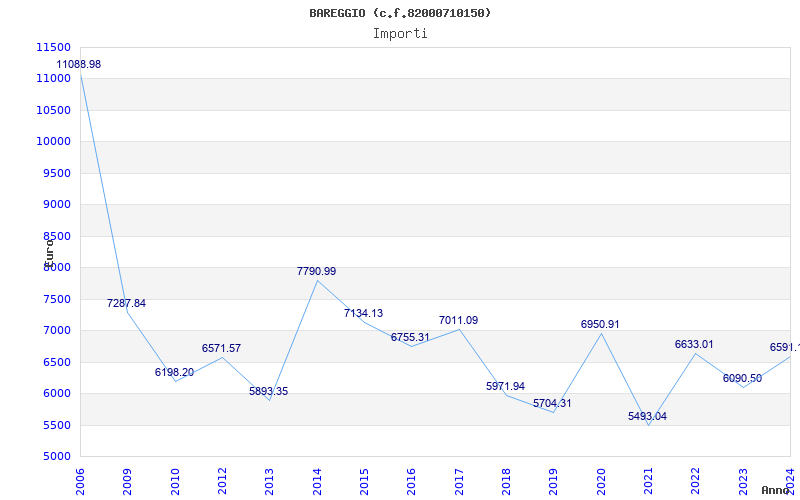Screen dimensions: 800x500
Task: Click data label 6198.20
Action: (174, 372)
